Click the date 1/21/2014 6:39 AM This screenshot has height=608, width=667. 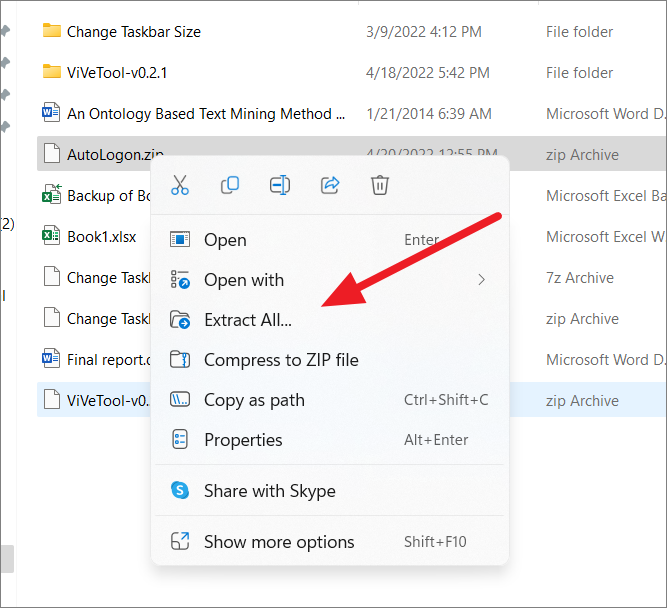click(x=429, y=114)
